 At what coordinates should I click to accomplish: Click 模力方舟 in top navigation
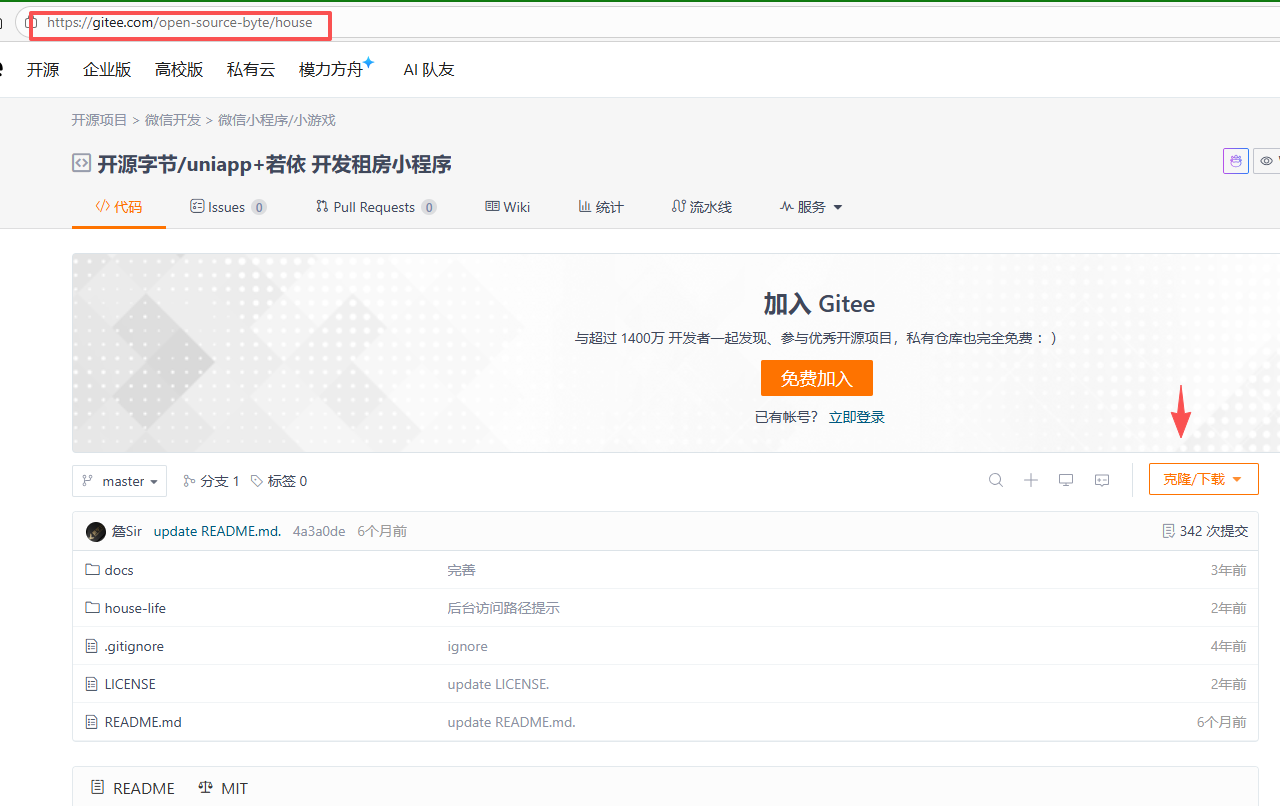click(331, 70)
